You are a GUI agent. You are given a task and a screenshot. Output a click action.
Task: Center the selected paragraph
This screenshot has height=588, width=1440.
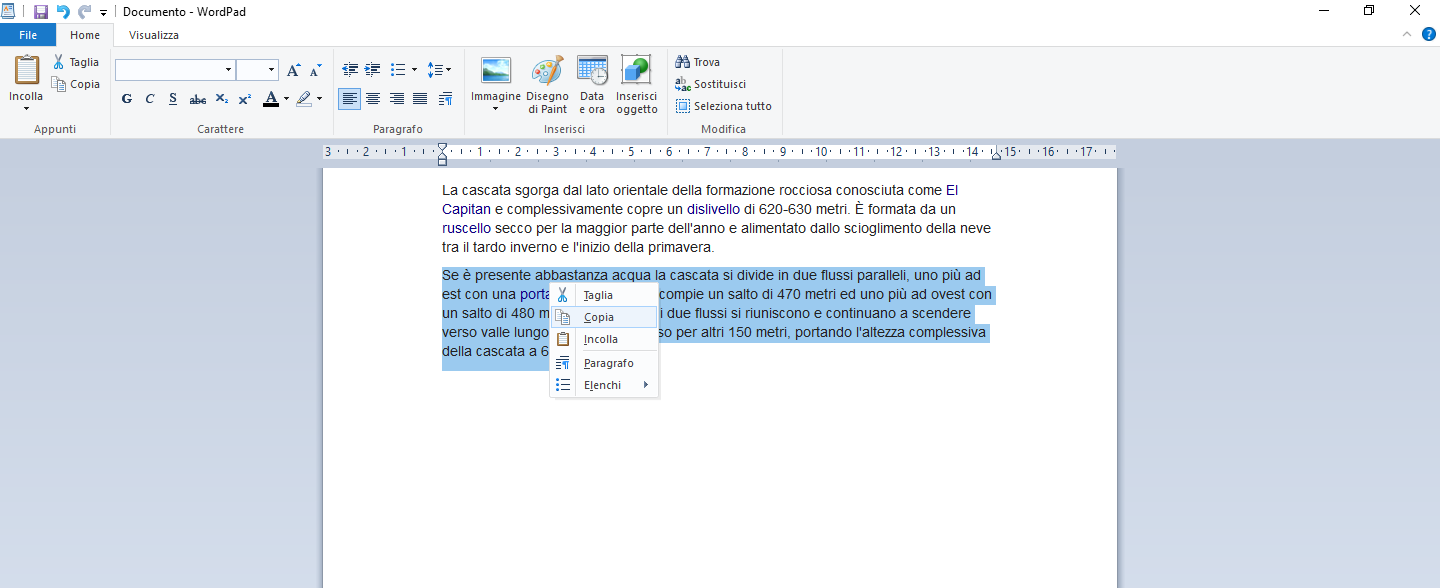373,98
